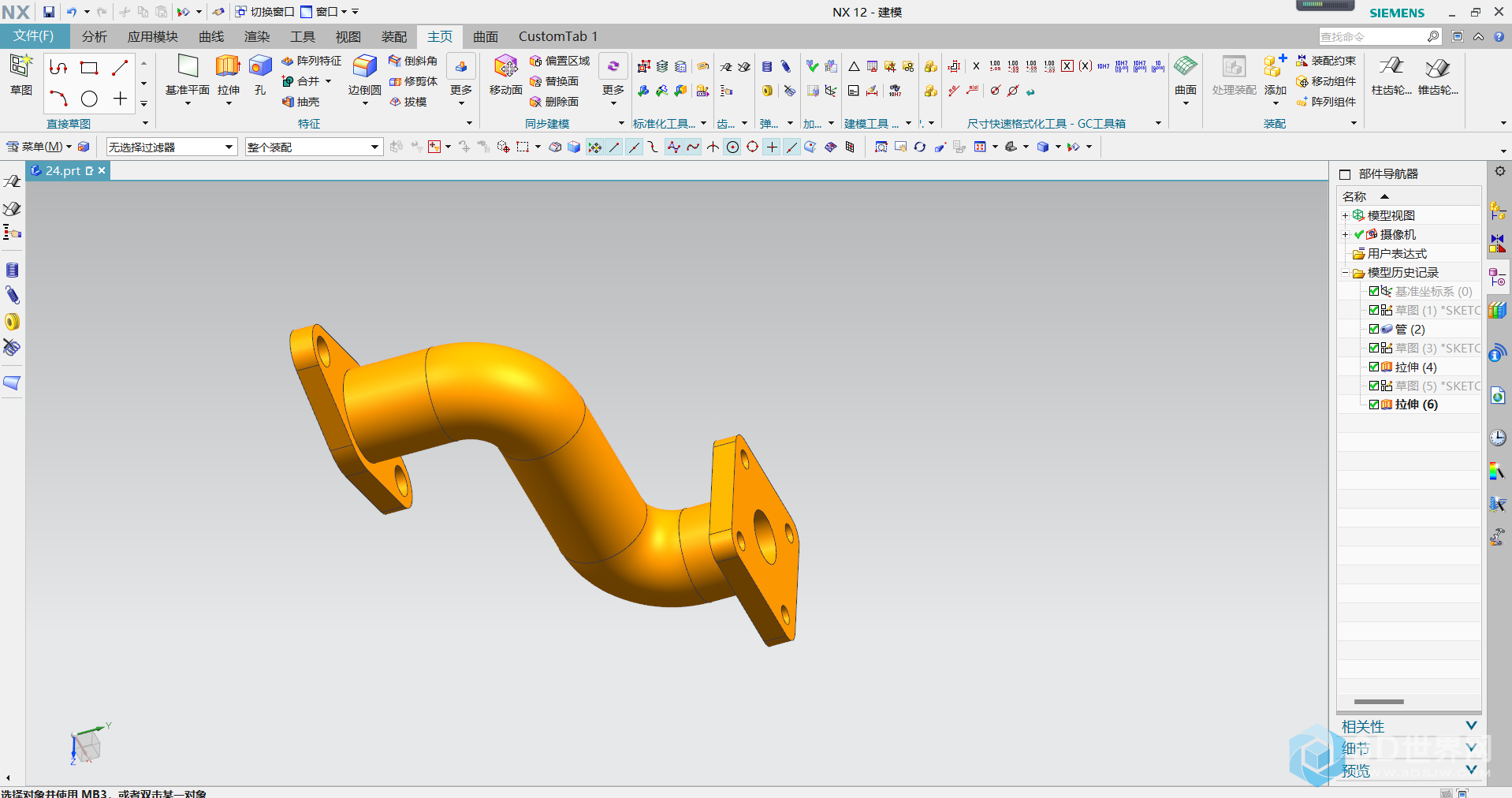Toggle the 部件导航器 header checkbox
1512x798 pixels.
(1345, 174)
